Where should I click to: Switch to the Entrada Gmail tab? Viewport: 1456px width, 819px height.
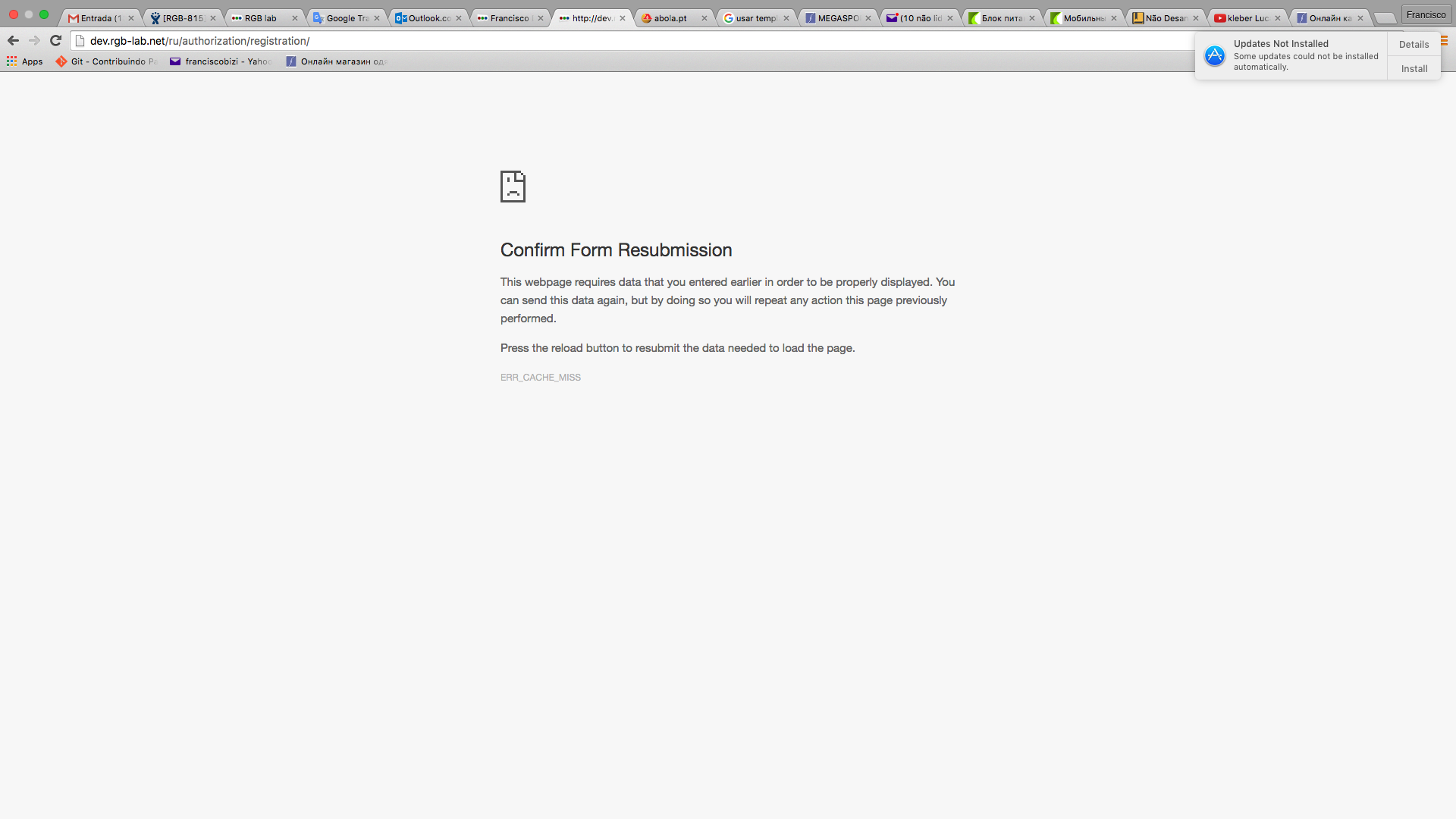pos(96,18)
